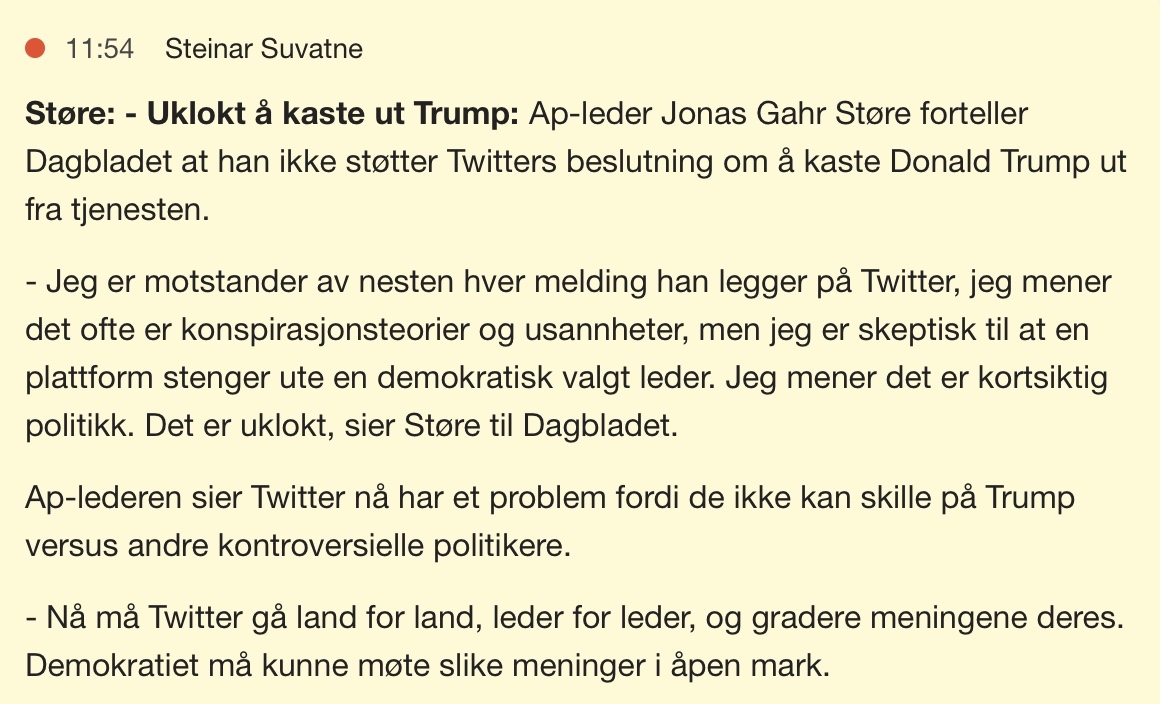Viewport: 1160px width, 704px height.
Task: Click the bold headline 'Støre: - Uklokt å kaste ut Trump:'
Action: [273, 115]
